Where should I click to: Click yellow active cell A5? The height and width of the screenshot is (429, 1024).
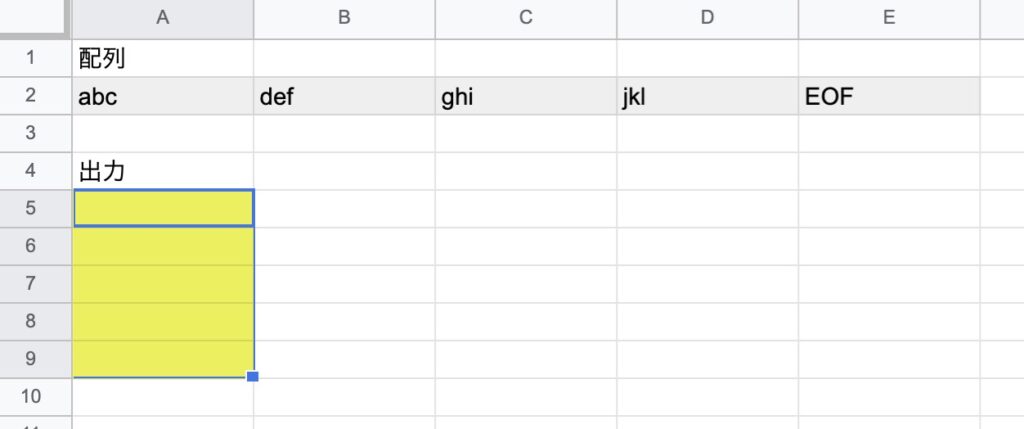(163, 208)
